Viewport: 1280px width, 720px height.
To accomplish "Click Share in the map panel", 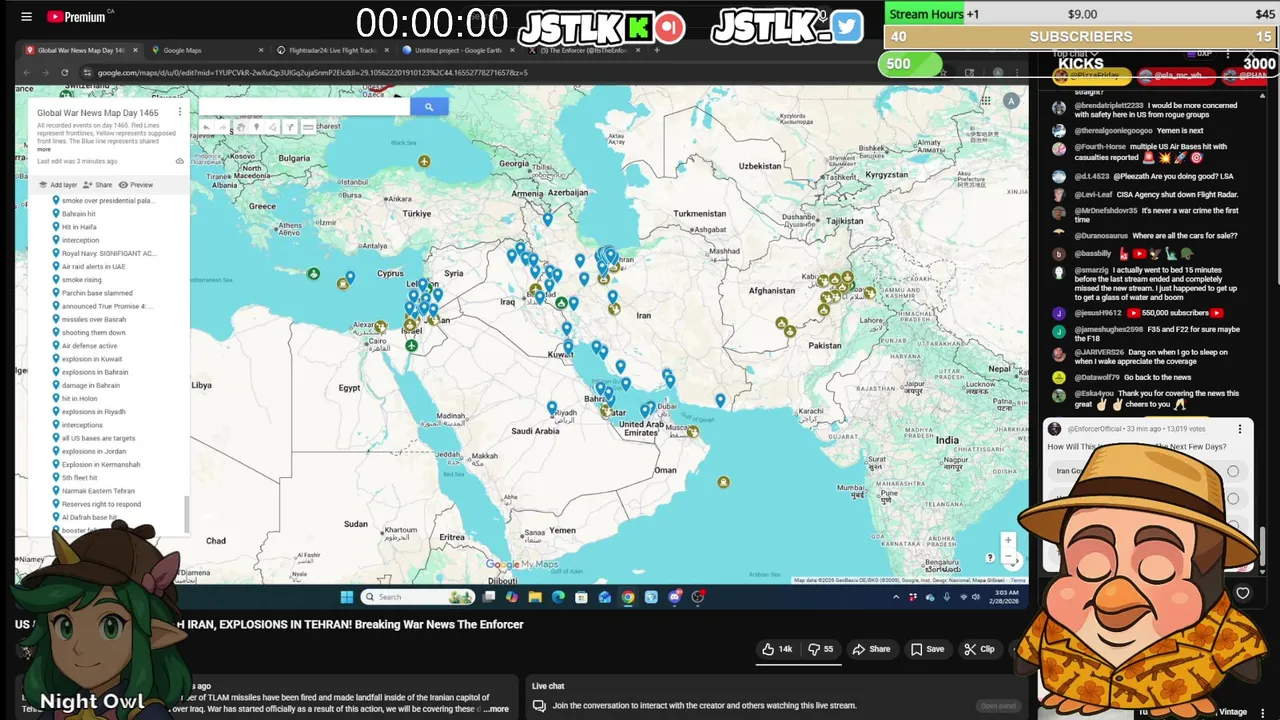I will (98, 185).
